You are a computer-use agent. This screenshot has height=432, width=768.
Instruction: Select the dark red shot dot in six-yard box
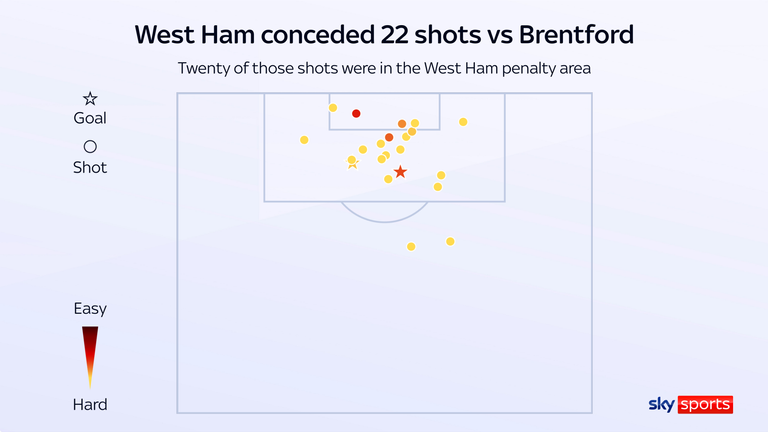coord(356,114)
